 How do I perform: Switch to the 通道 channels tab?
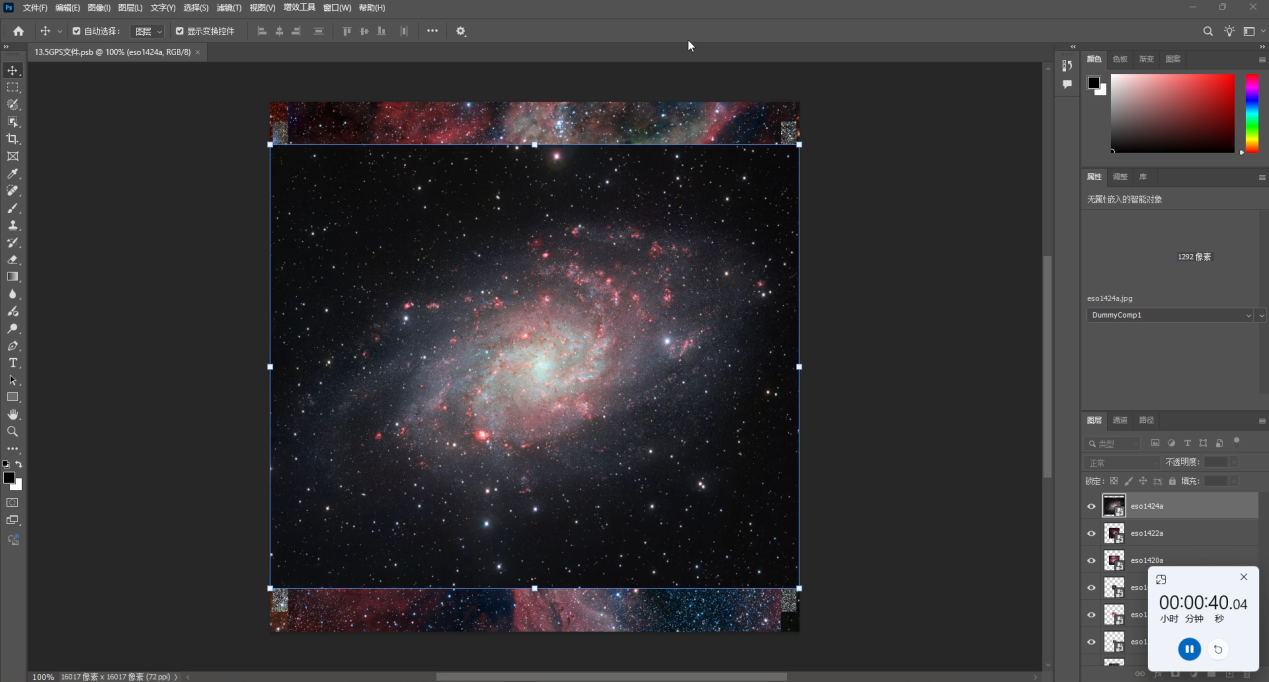1120,420
